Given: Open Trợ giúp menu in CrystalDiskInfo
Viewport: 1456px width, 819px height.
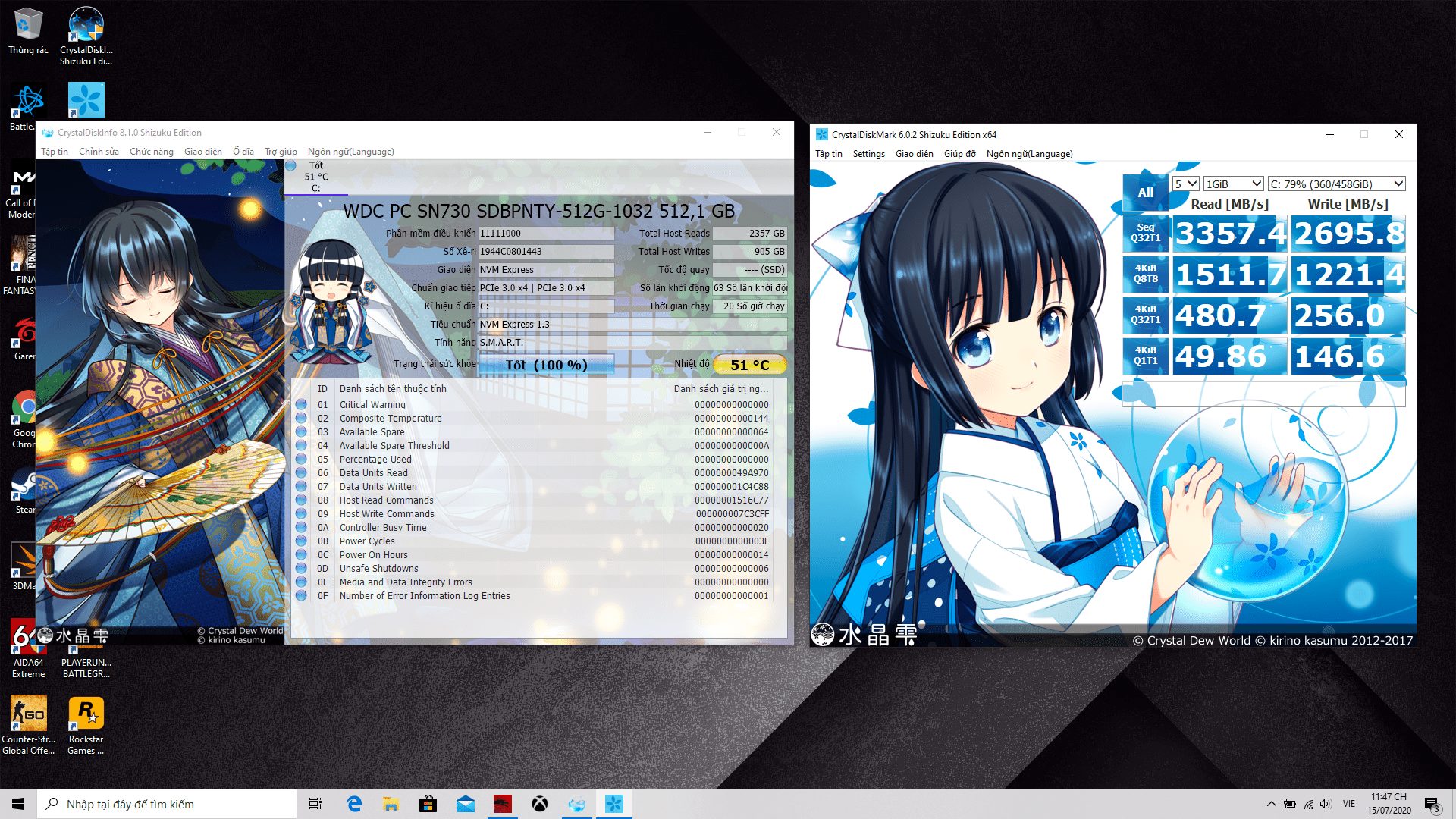Looking at the screenshot, I should 281,152.
